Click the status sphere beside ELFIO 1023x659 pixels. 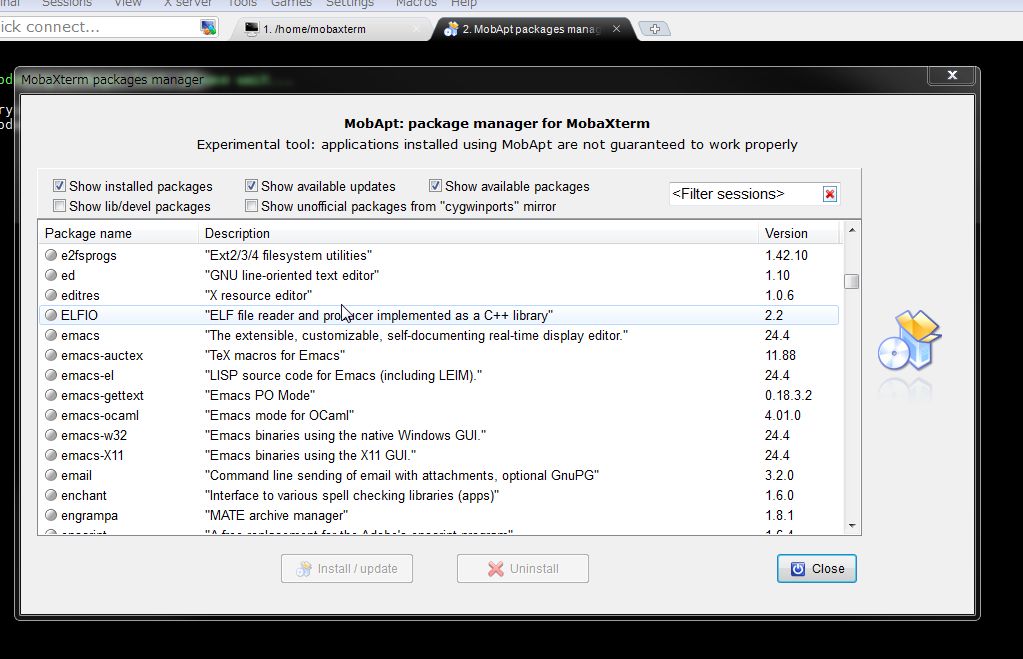tap(50, 315)
